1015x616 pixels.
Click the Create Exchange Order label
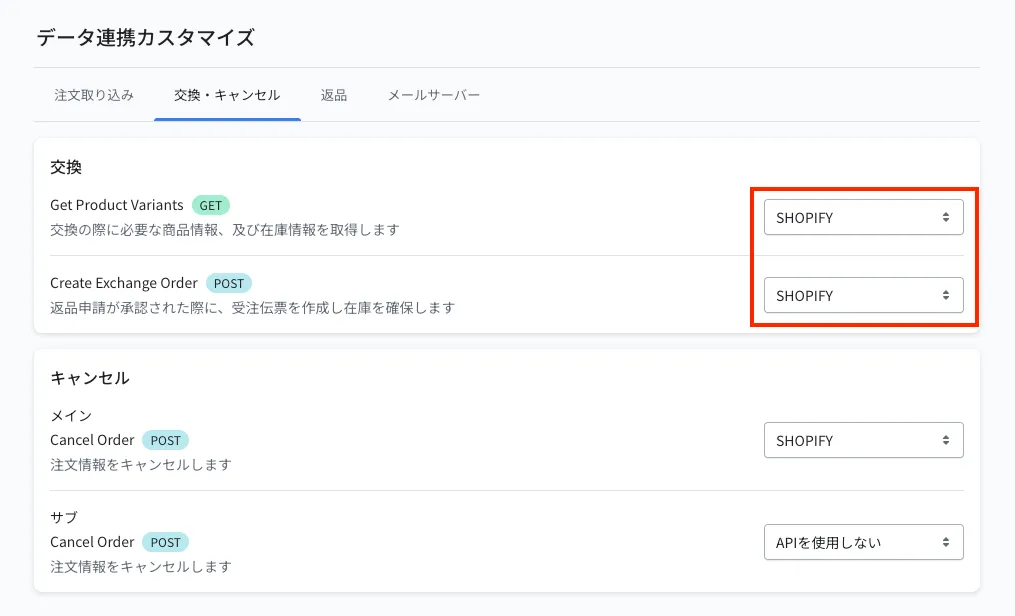(124, 283)
